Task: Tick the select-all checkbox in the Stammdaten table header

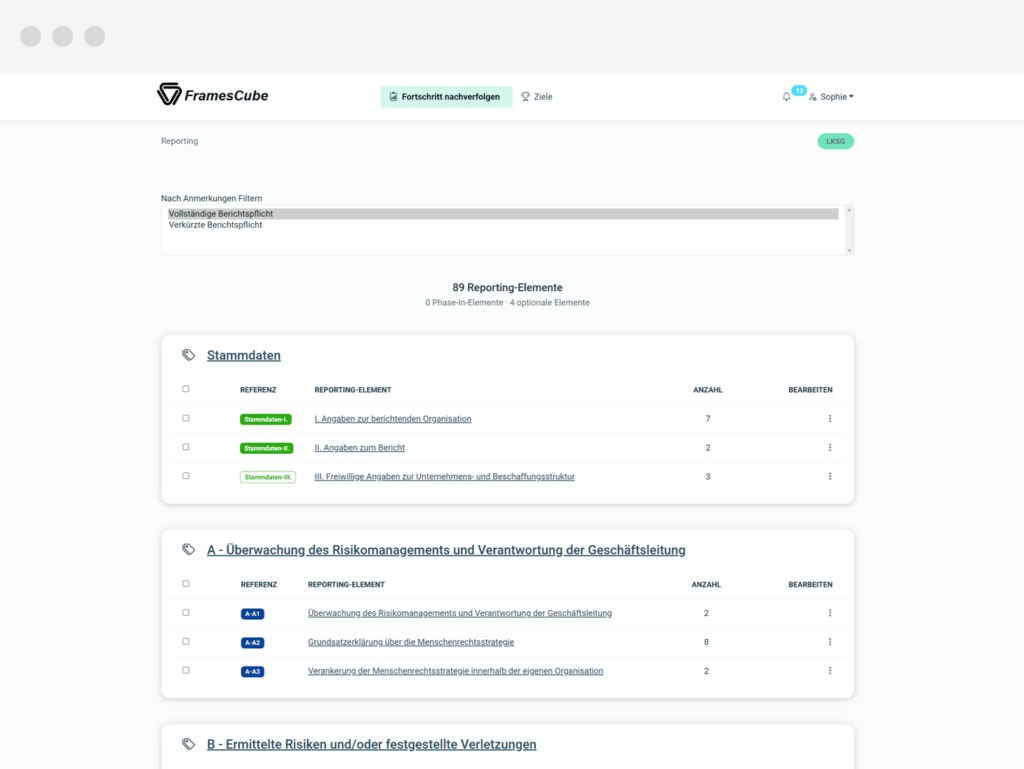Action: coord(186,389)
